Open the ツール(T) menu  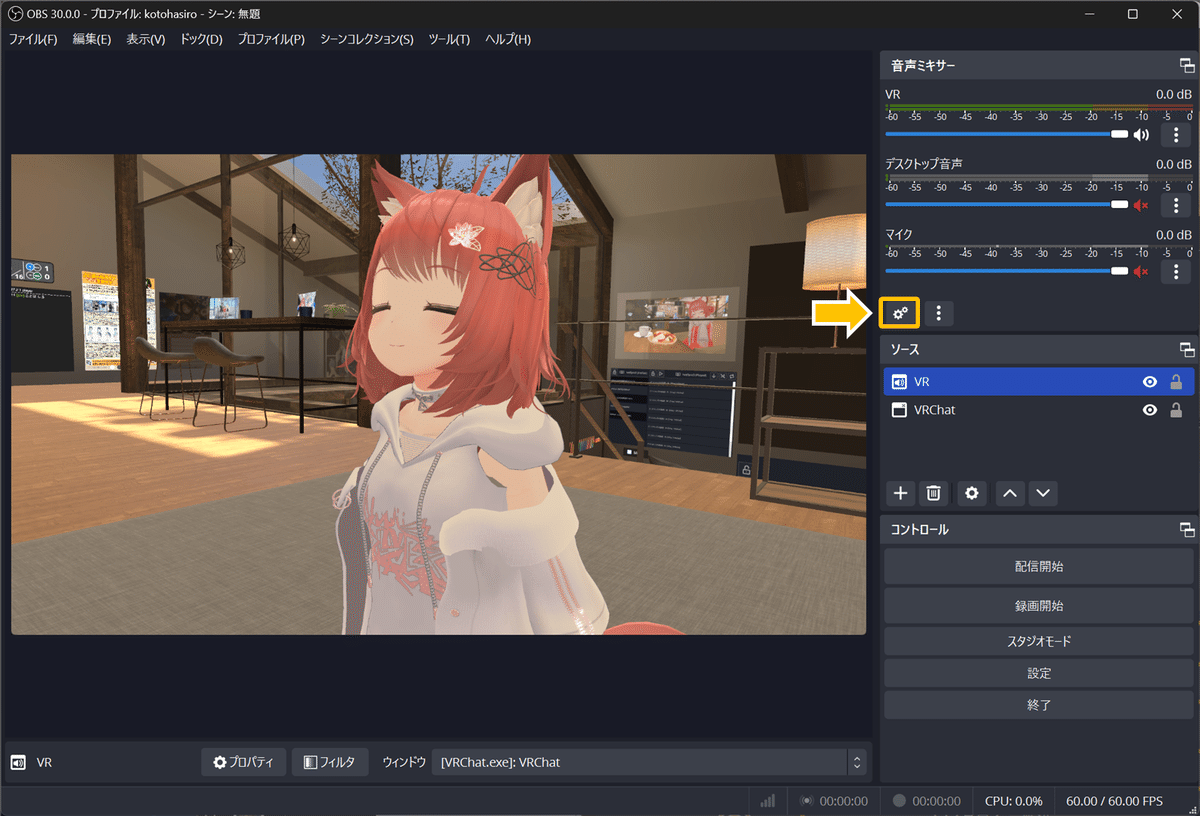tap(449, 39)
